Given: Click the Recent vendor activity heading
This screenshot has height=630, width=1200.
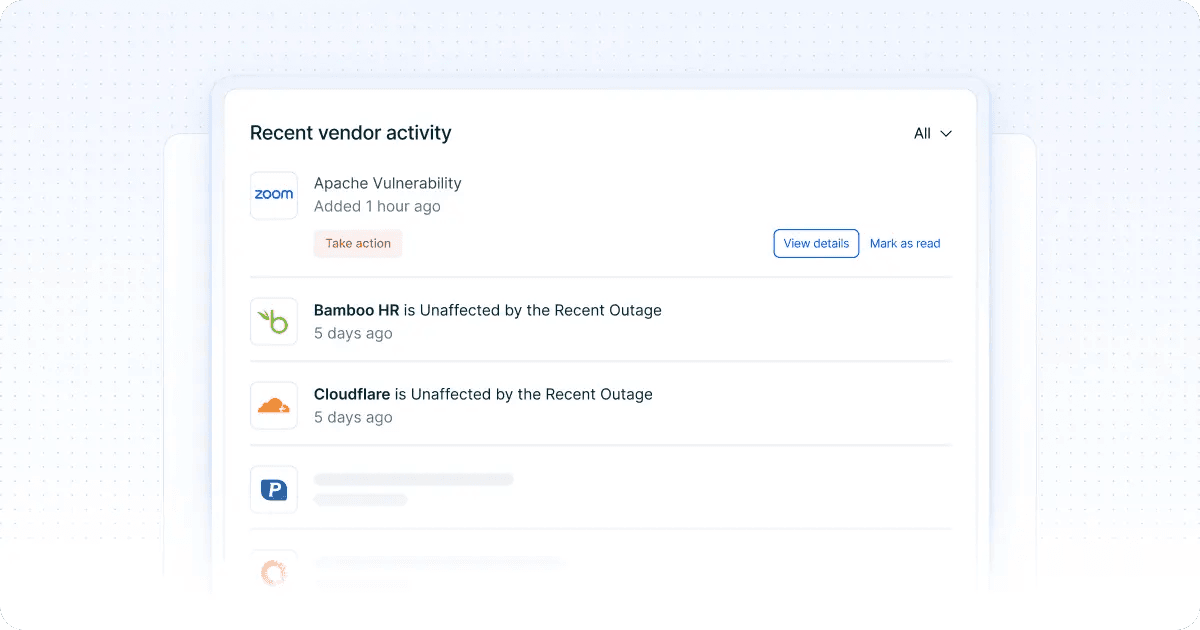Looking at the screenshot, I should coord(350,133).
